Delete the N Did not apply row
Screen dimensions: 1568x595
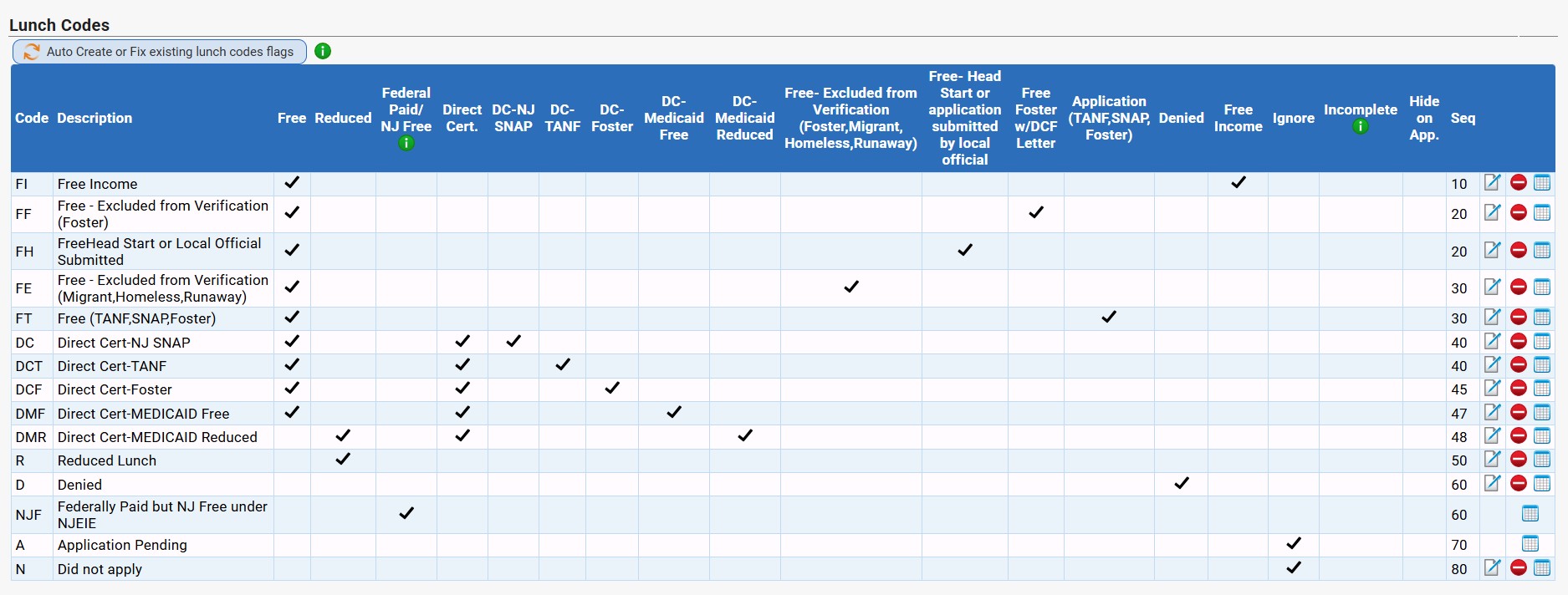point(1519,568)
